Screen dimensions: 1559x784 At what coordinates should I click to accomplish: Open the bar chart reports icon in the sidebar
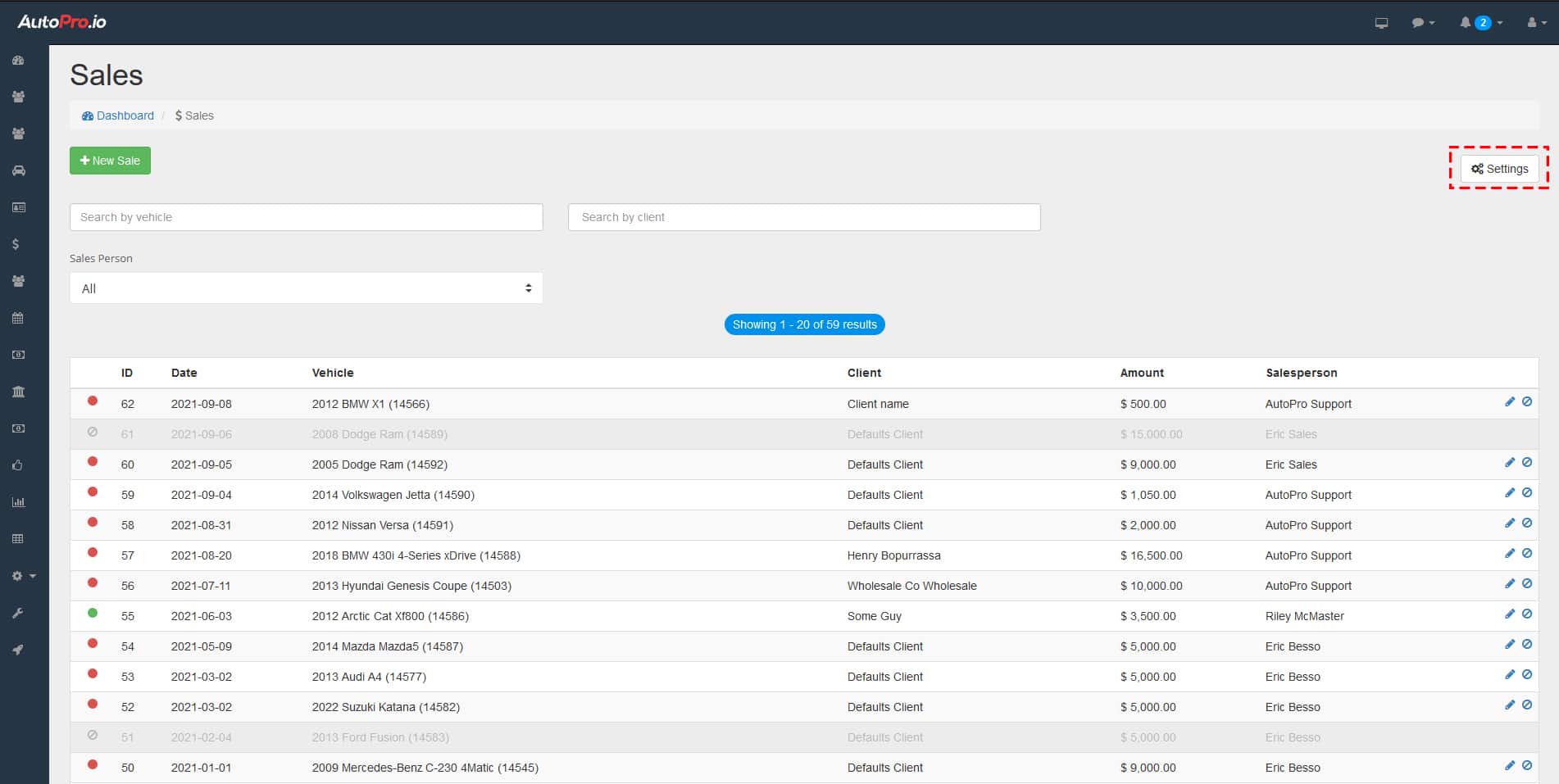coord(18,502)
